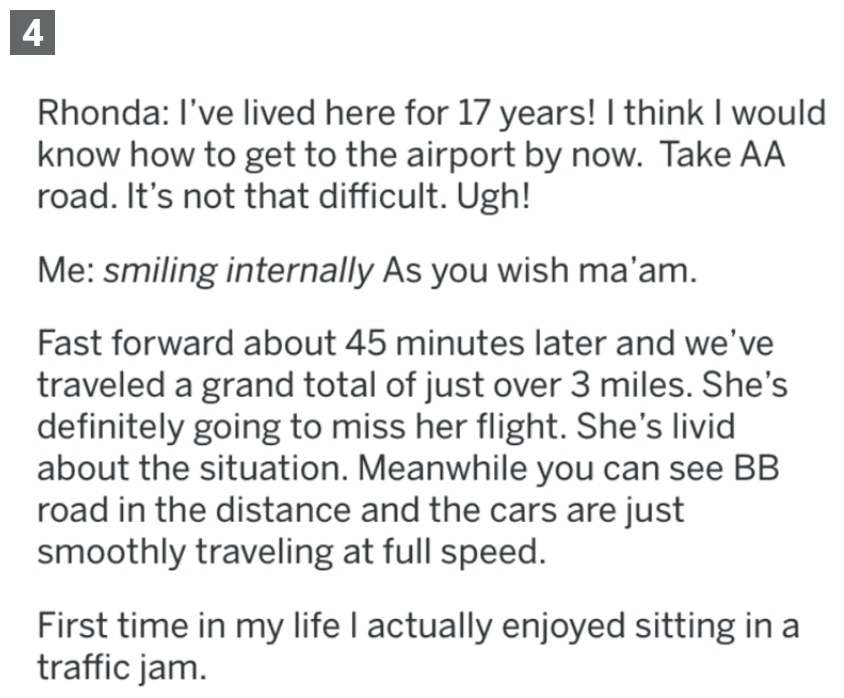Click the phrase 'smoothly traveling at full speed.'

pos(291,552)
